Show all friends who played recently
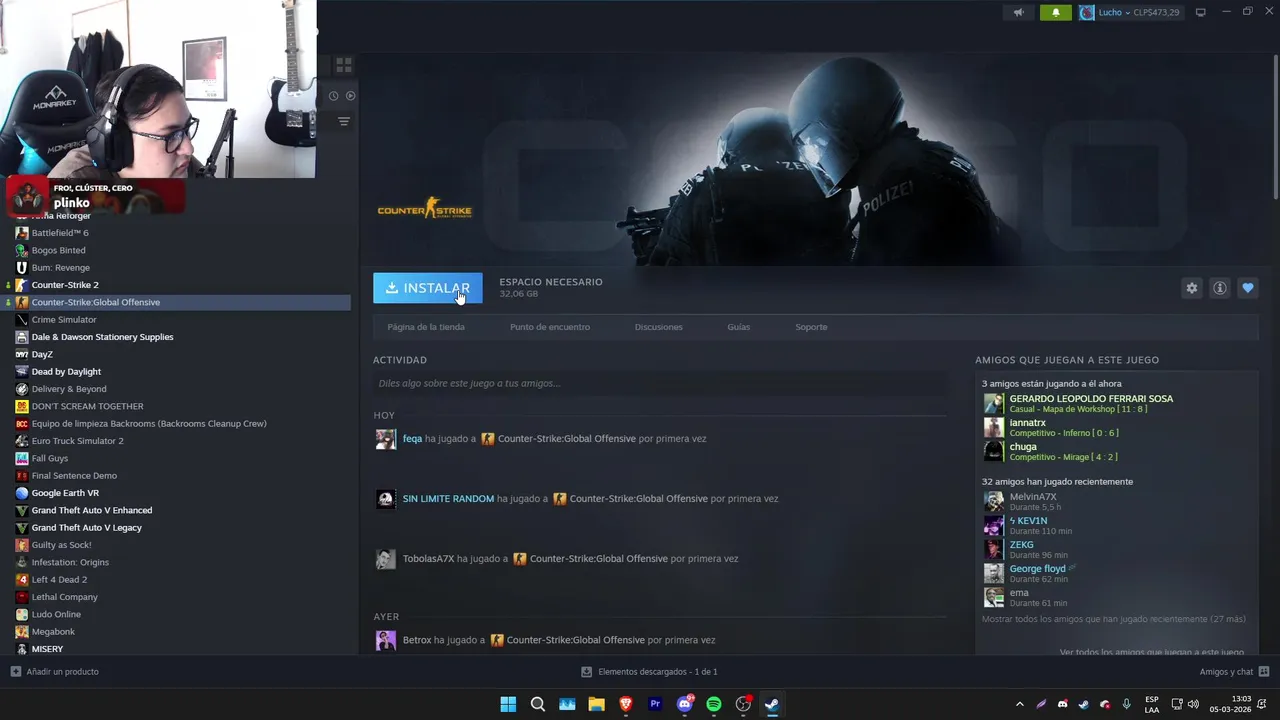 1113,620
